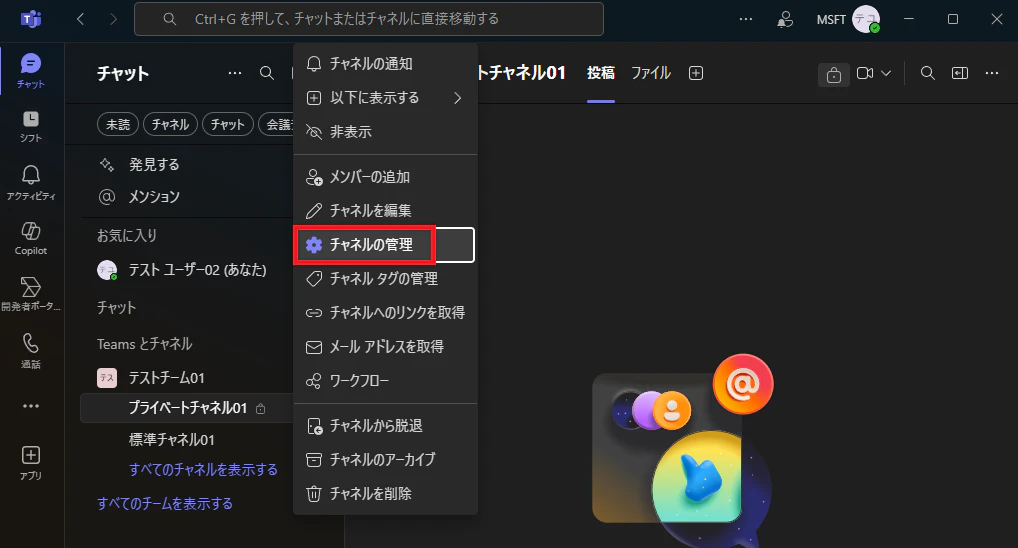Open the チャット icon in left rail
1018x548 pixels.
point(31,71)
